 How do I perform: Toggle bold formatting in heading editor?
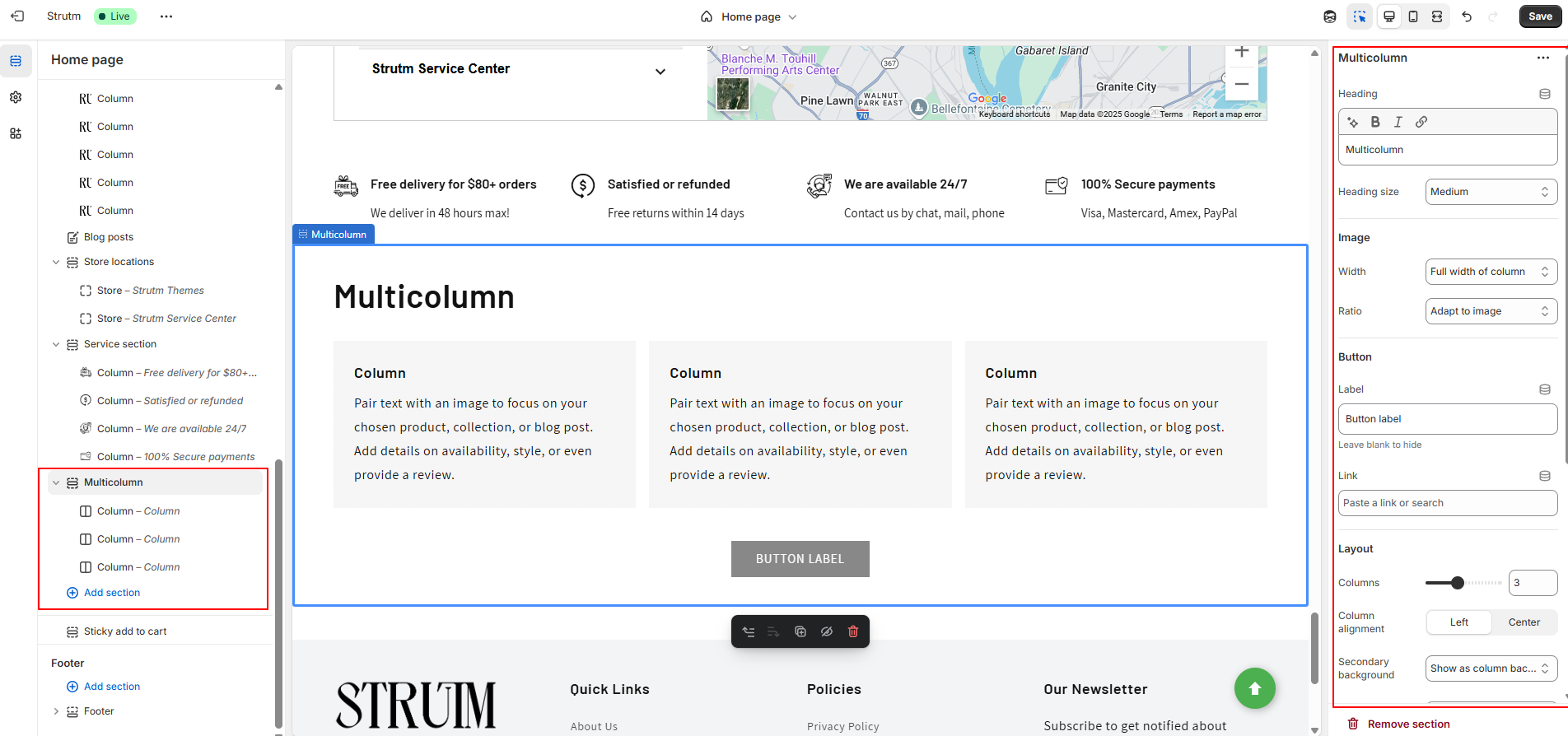[1375, 122]
